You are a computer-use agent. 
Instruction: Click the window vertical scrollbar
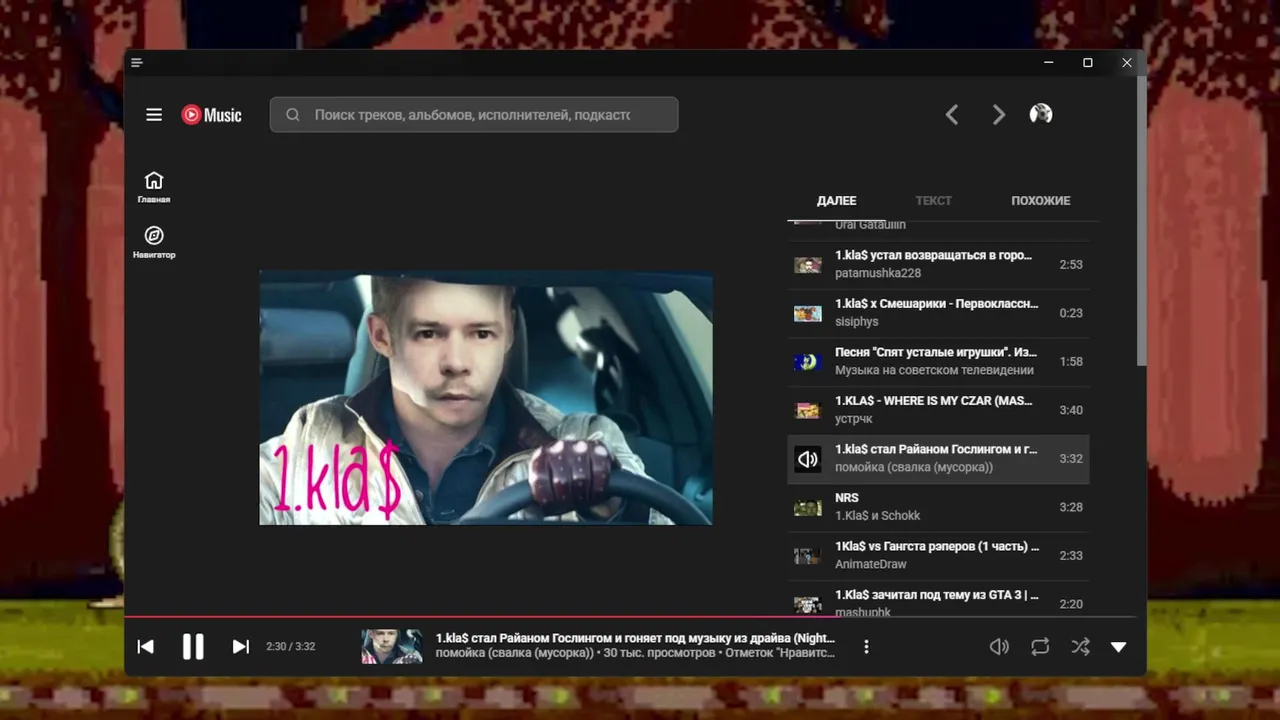click(x=1141, y=220)
